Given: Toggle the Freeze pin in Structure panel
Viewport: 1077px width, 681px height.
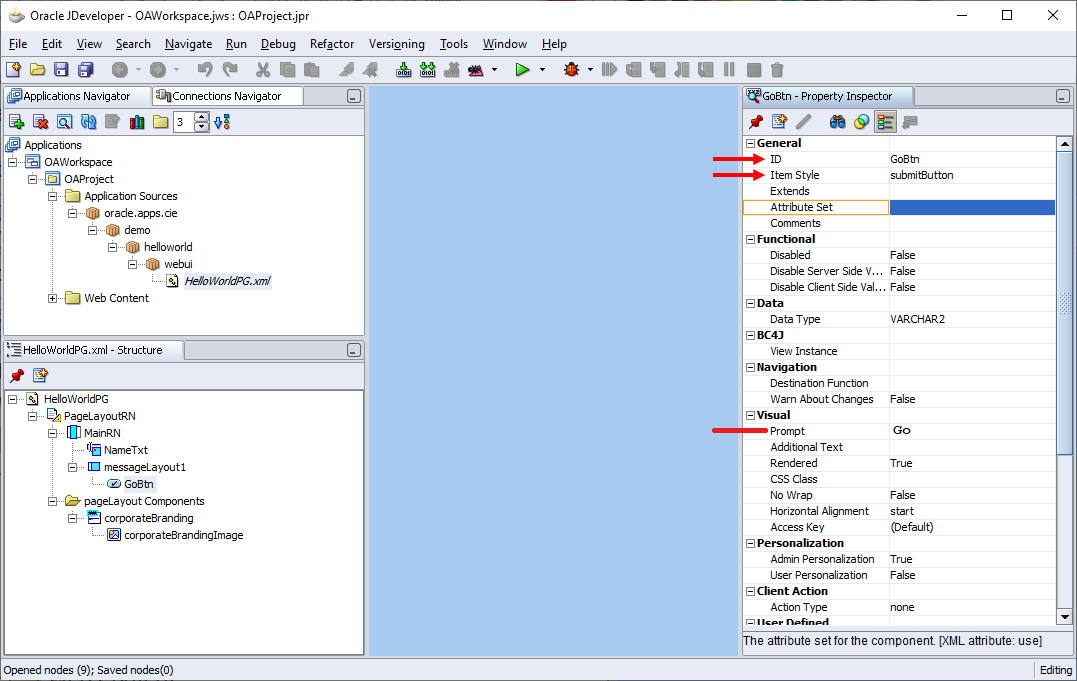Looking at the screenshot, I should [17, 375].
